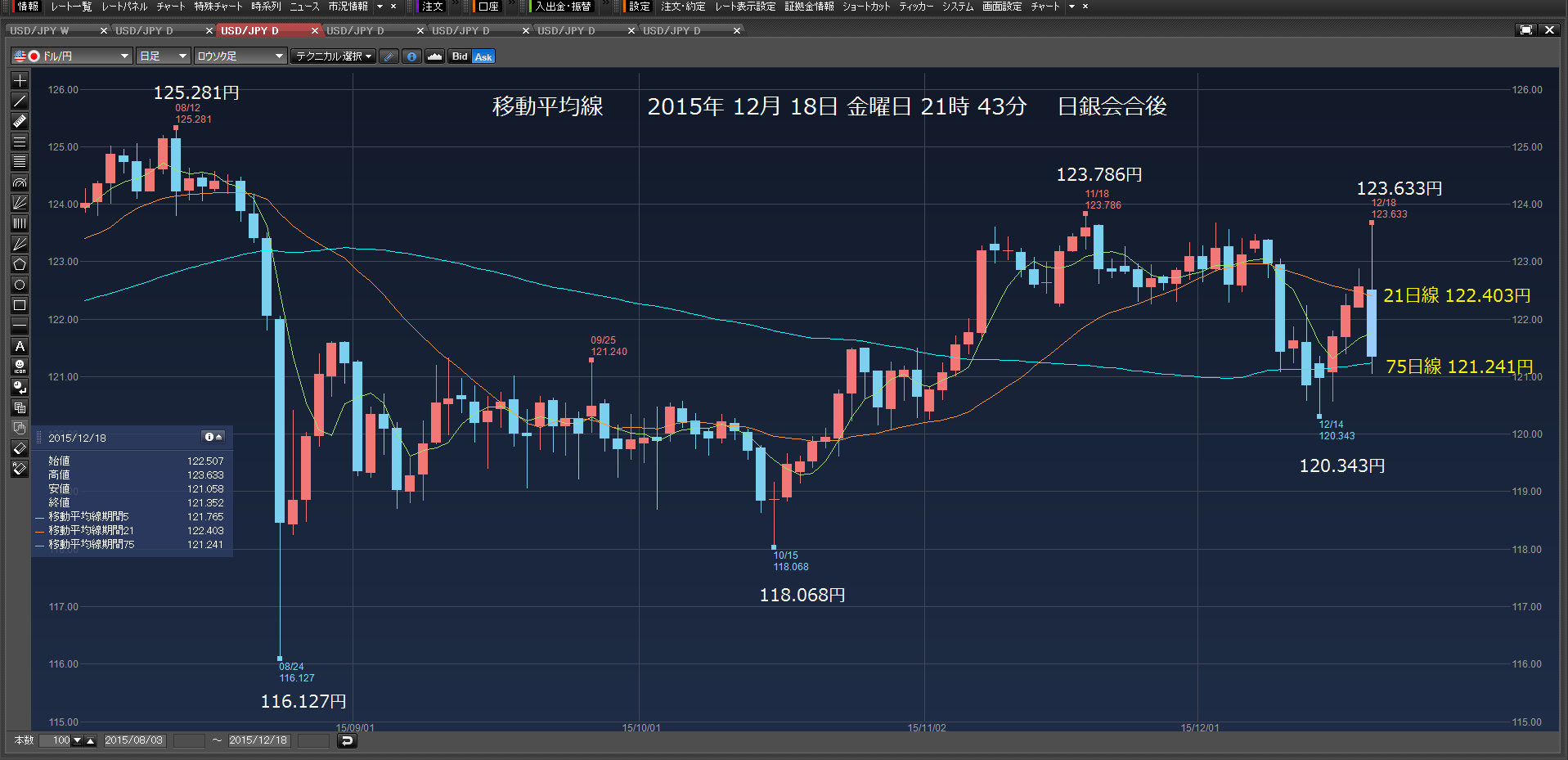
Task: Click the maximize chart panel icon
Action: click(x=1525, y=30)
